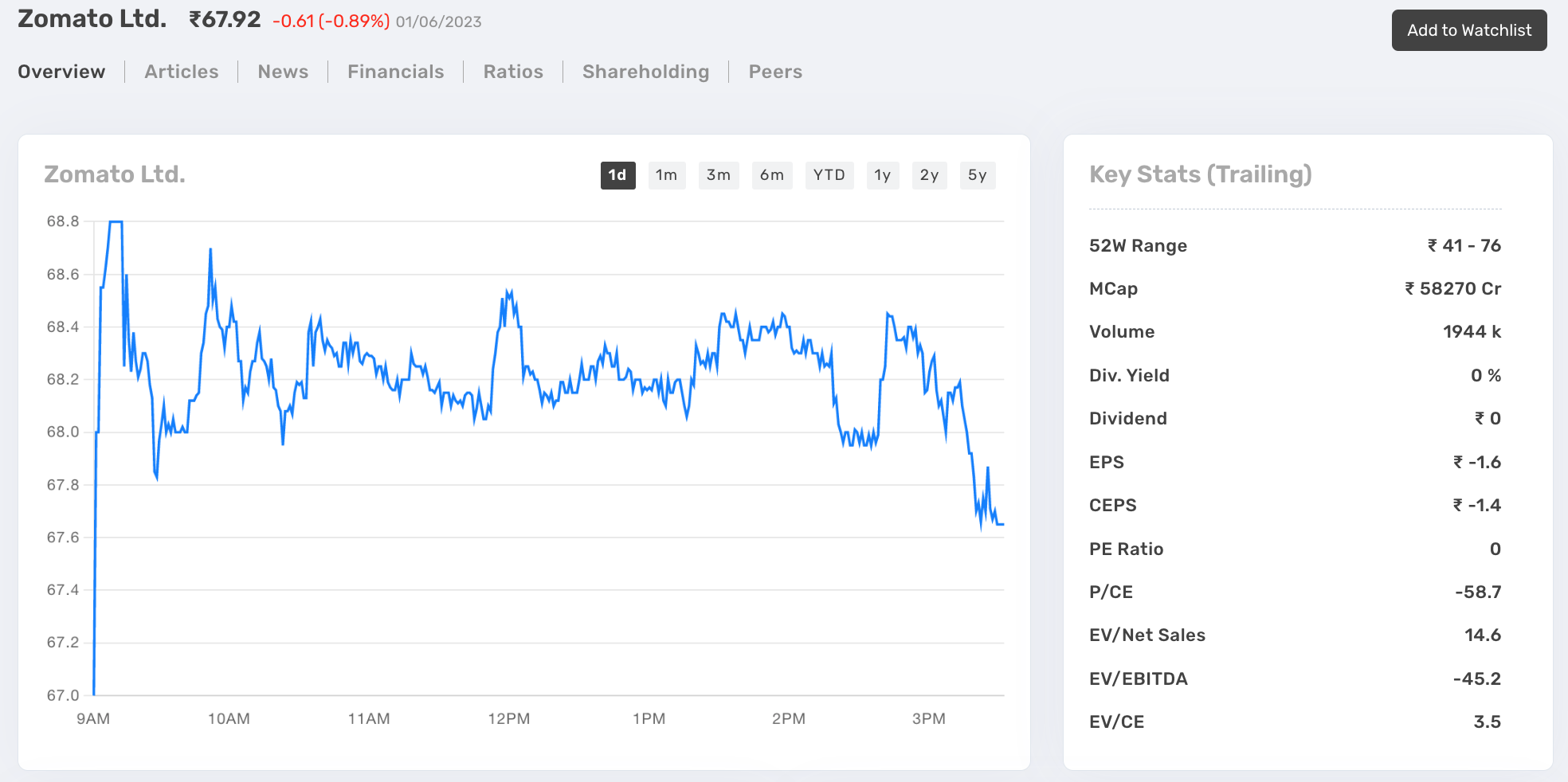
Task: Go to the Financials tab
Action: coord(395,72)
